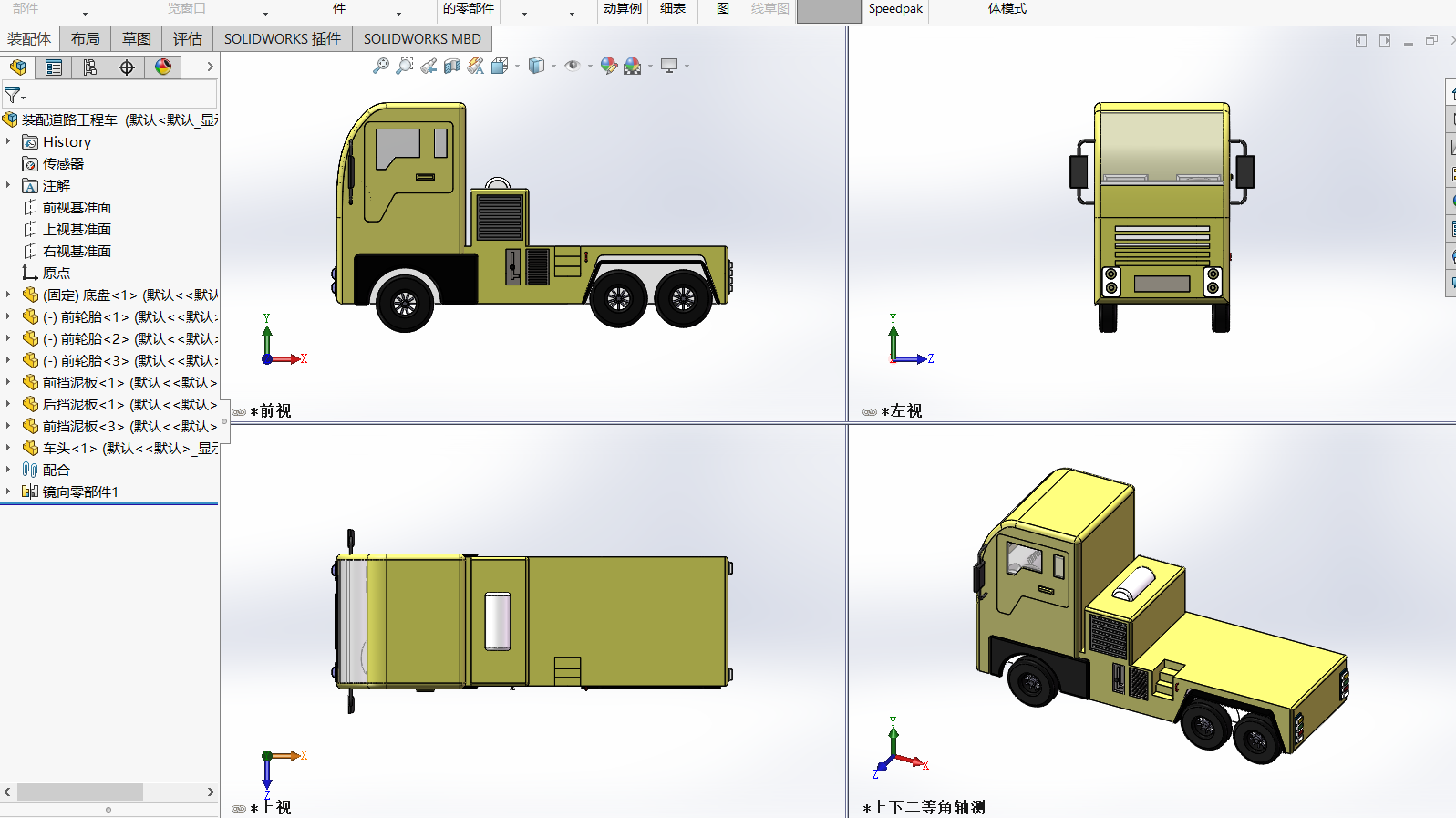Screen dimensions: 1456x818
Task: Click the View Orientation cube icon
Action: point(499,66)
